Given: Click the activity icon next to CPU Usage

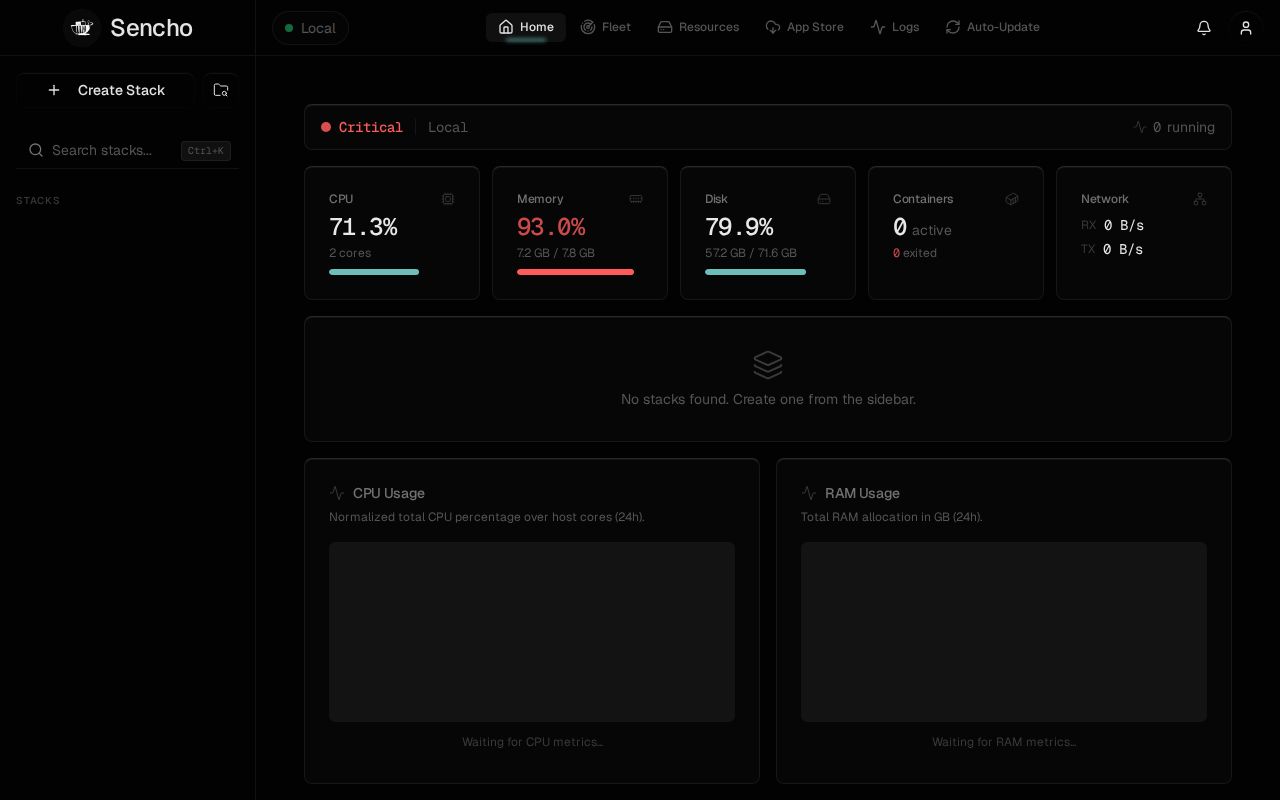Looking at the screenshot, I should (337, 493).
